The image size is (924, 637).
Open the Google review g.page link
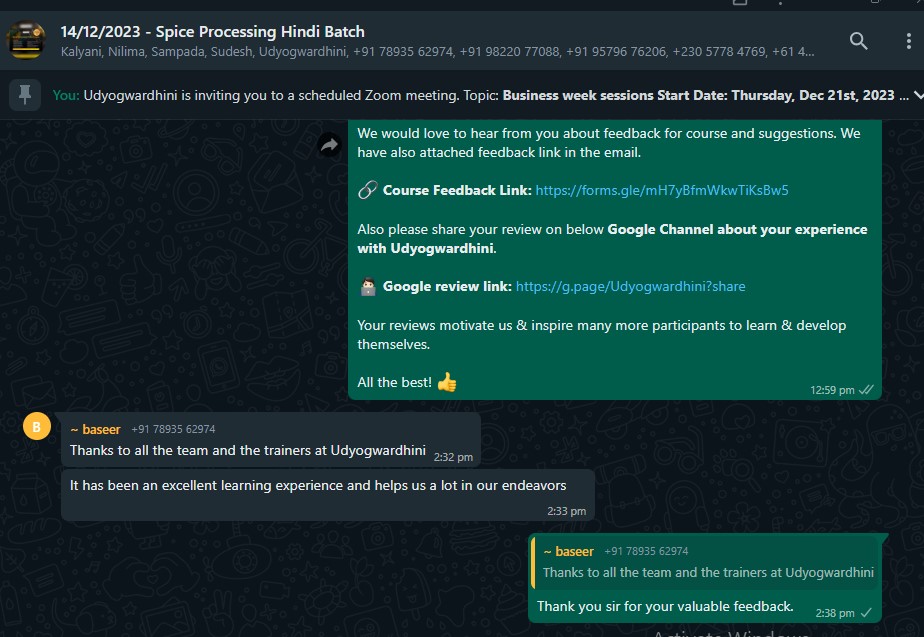(x=630, y=286)
